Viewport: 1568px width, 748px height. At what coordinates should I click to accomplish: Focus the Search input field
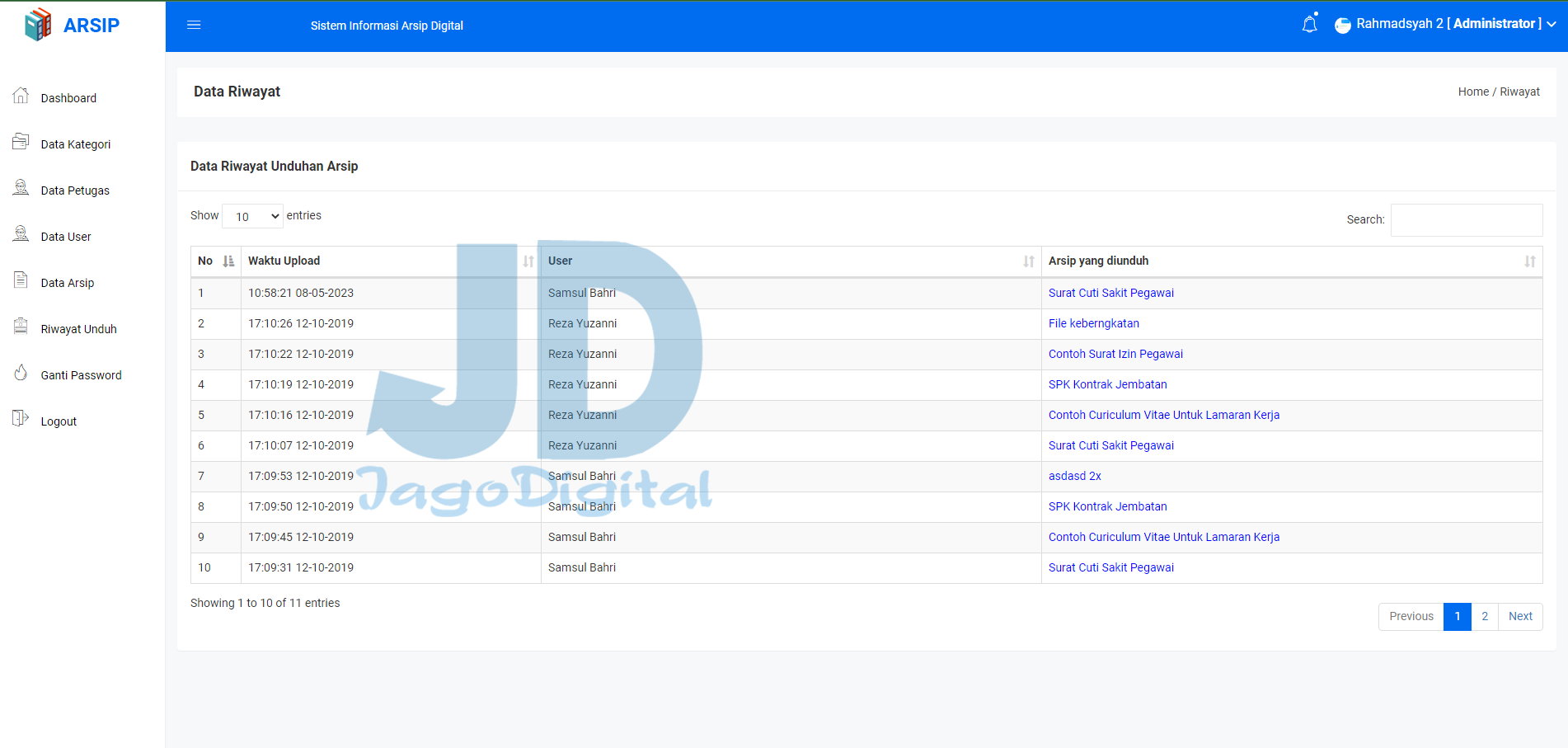tap(1466, 220)
